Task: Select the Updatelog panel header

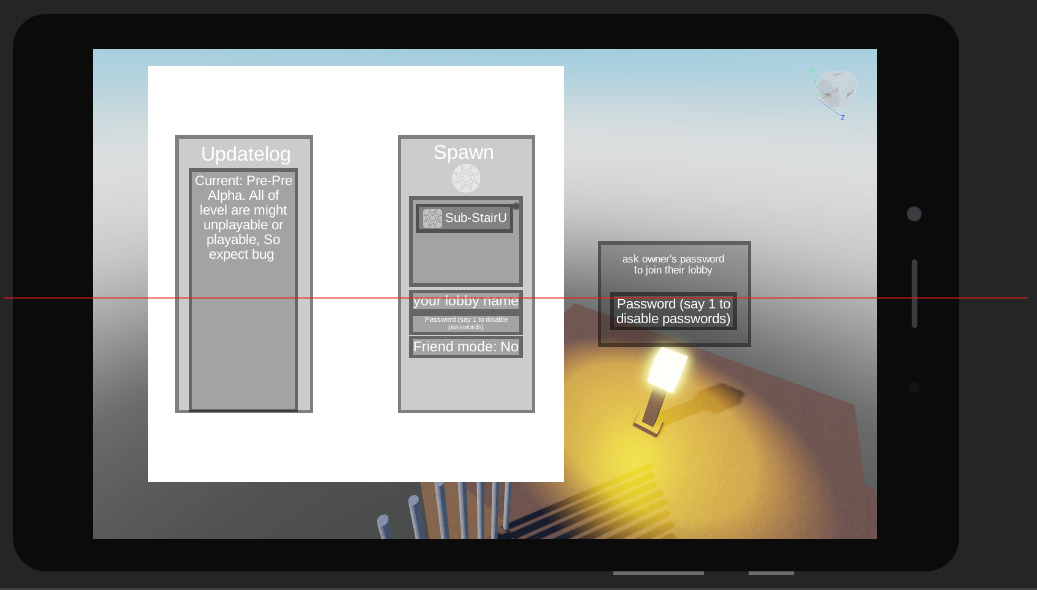Action: (x=244, y=154)
